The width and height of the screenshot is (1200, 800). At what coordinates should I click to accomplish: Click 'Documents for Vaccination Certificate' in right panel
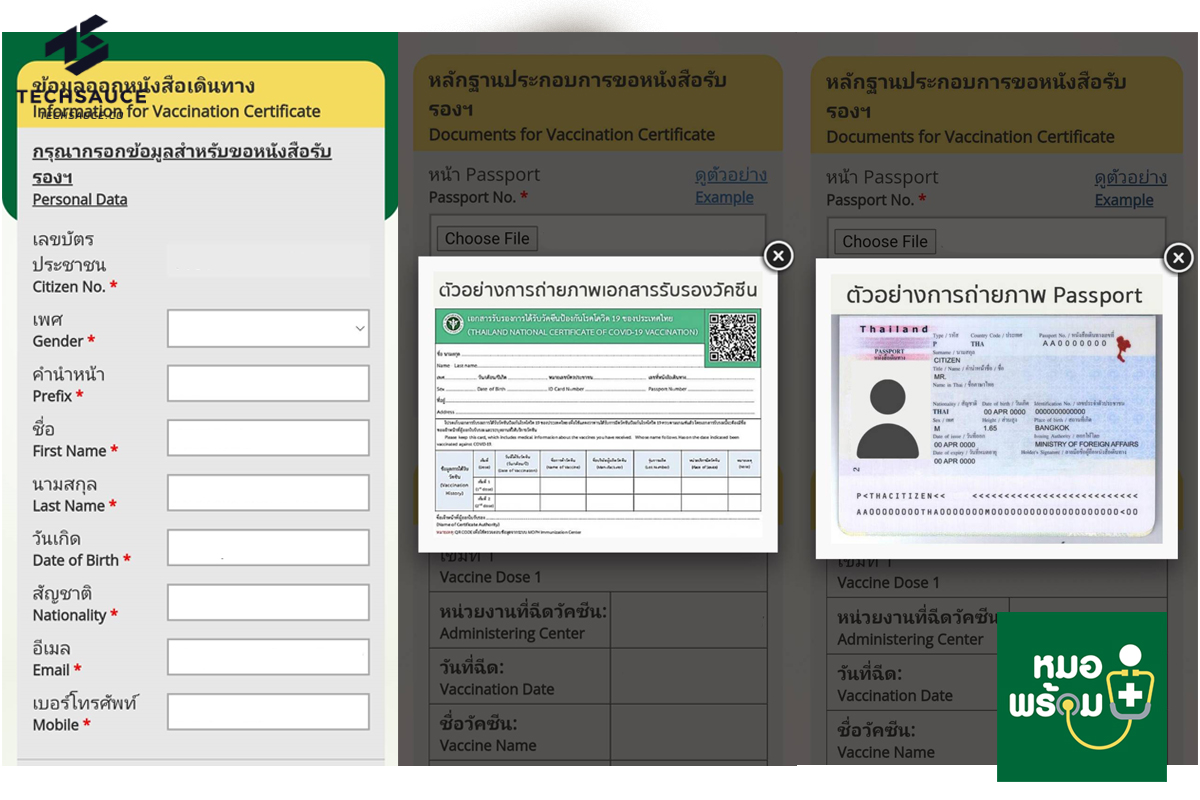click(x=971, y=136)
